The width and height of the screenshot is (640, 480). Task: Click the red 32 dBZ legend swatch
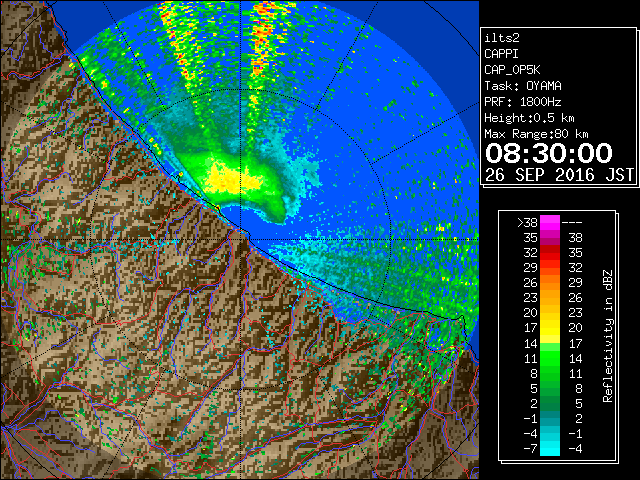click(550, 253)
